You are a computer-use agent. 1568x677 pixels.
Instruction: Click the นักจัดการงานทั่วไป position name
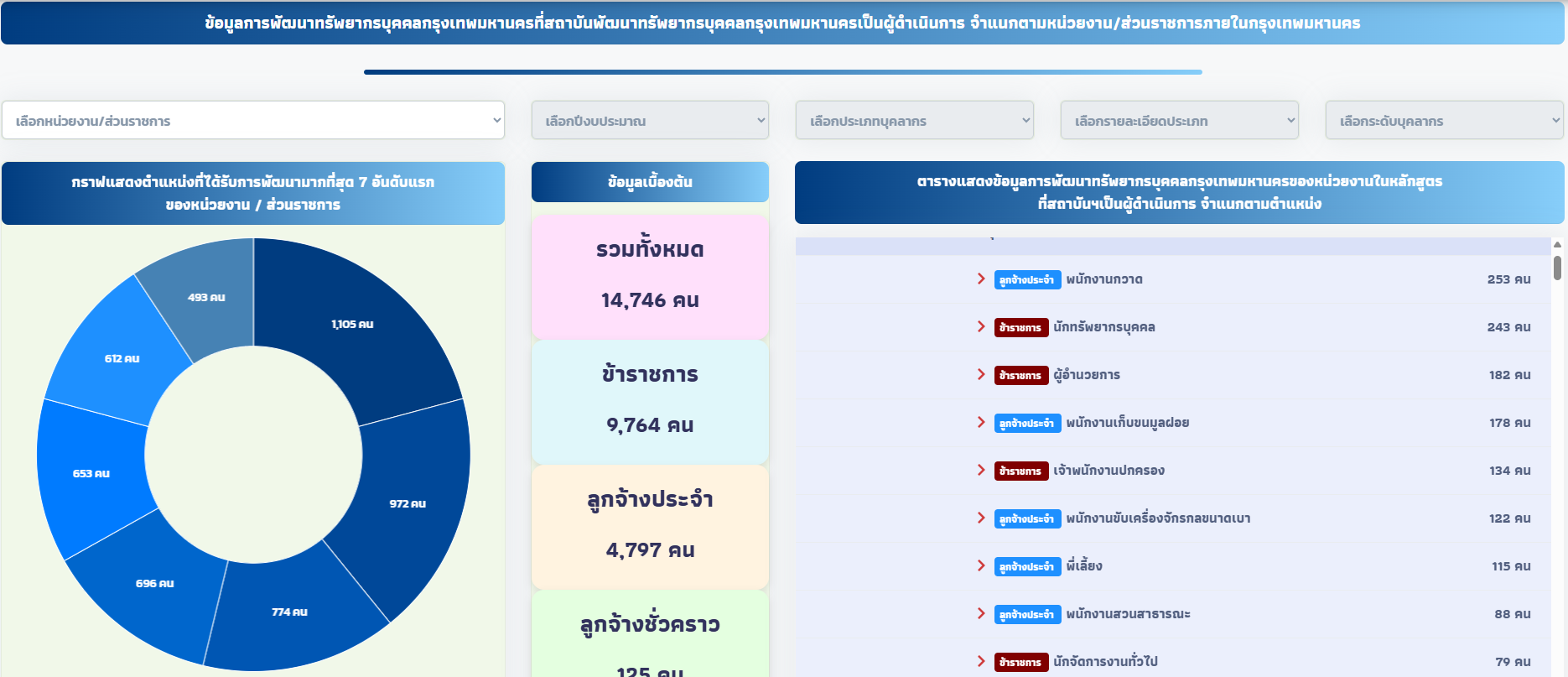click(1106, 662)
